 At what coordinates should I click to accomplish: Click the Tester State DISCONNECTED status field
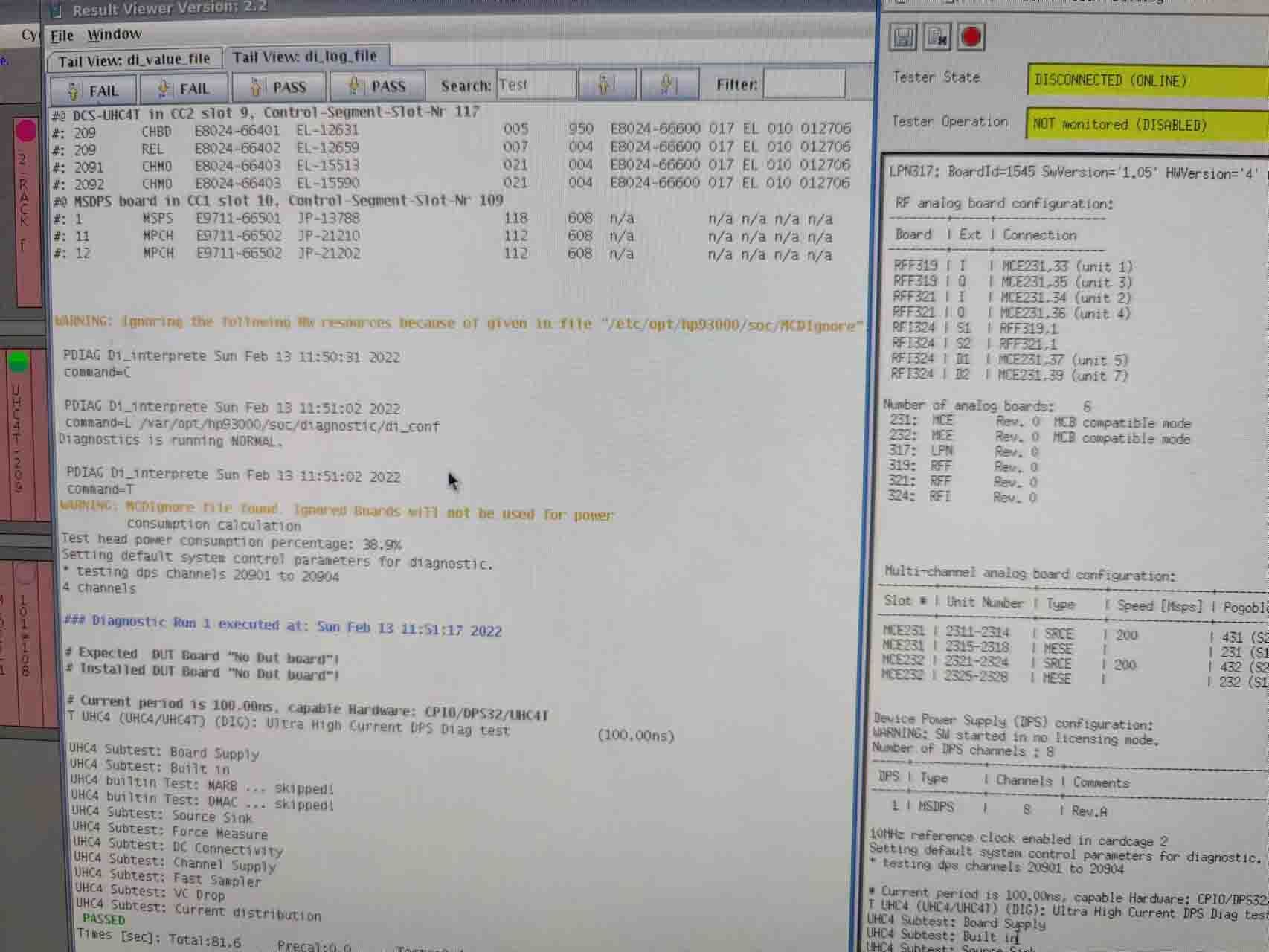(1146, 80)
